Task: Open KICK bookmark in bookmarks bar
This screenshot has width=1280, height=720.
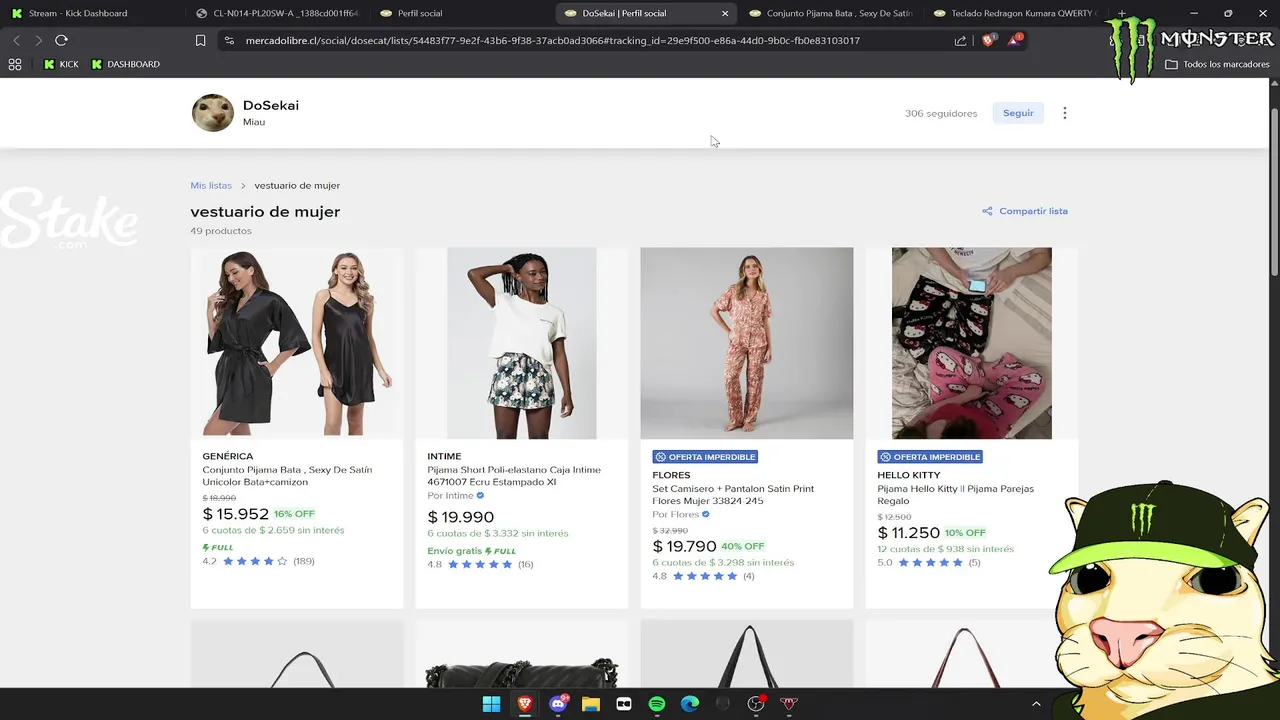Action: click(x=61, y=64)
